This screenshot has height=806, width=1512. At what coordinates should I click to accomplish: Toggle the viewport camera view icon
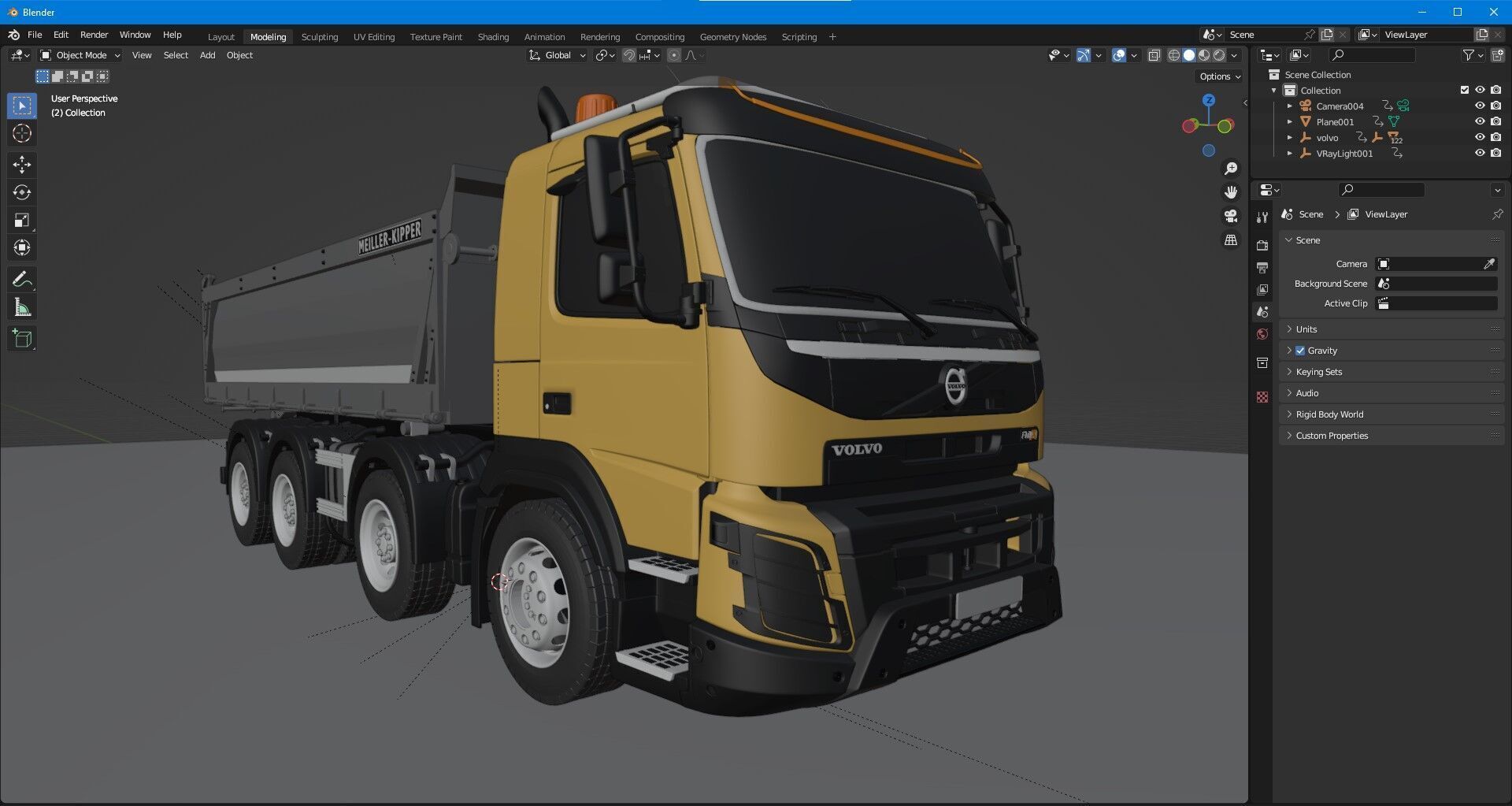pyautogui.click(x=1230, y=216)
